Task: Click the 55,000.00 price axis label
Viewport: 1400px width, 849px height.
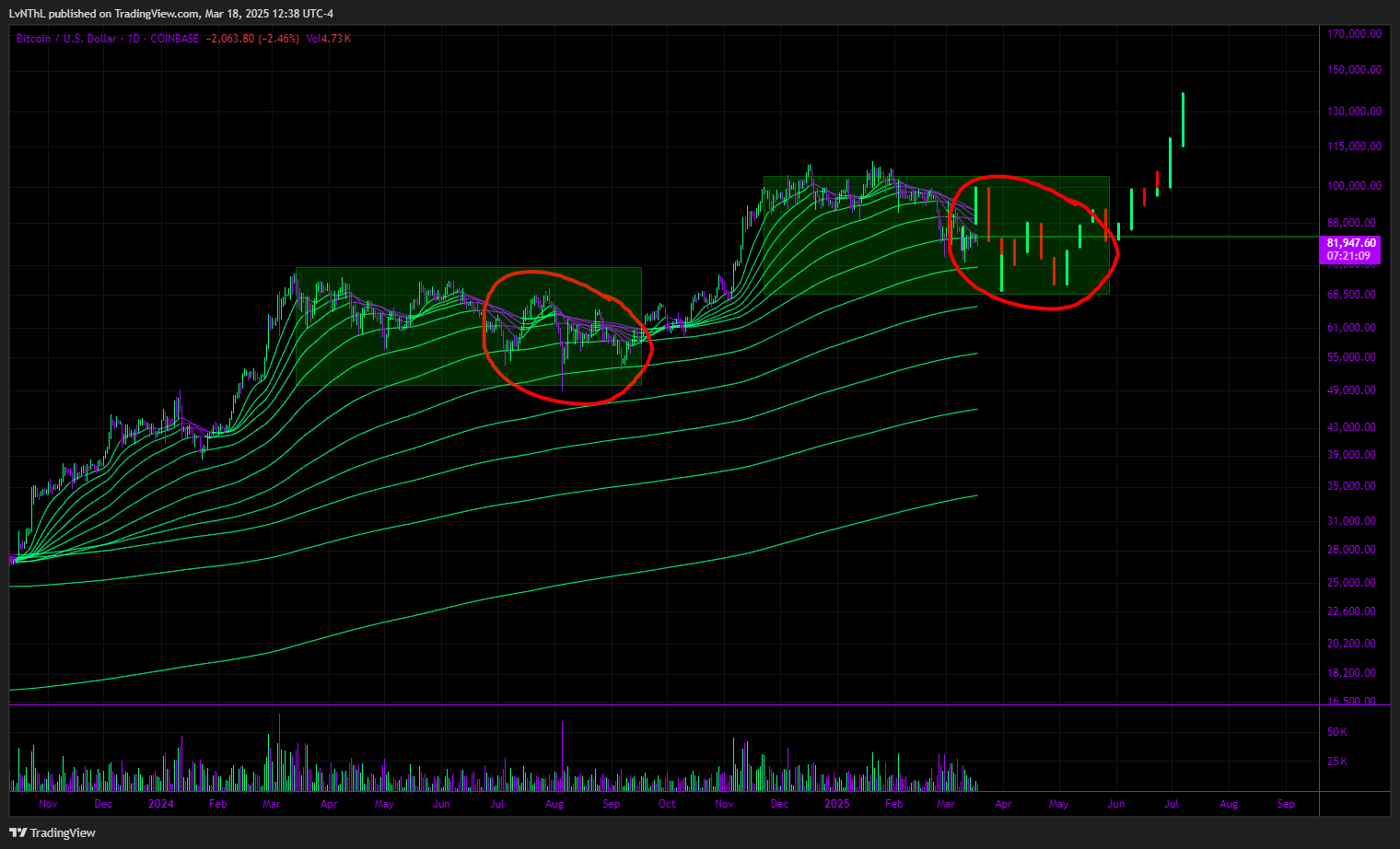Action: 1351,357
